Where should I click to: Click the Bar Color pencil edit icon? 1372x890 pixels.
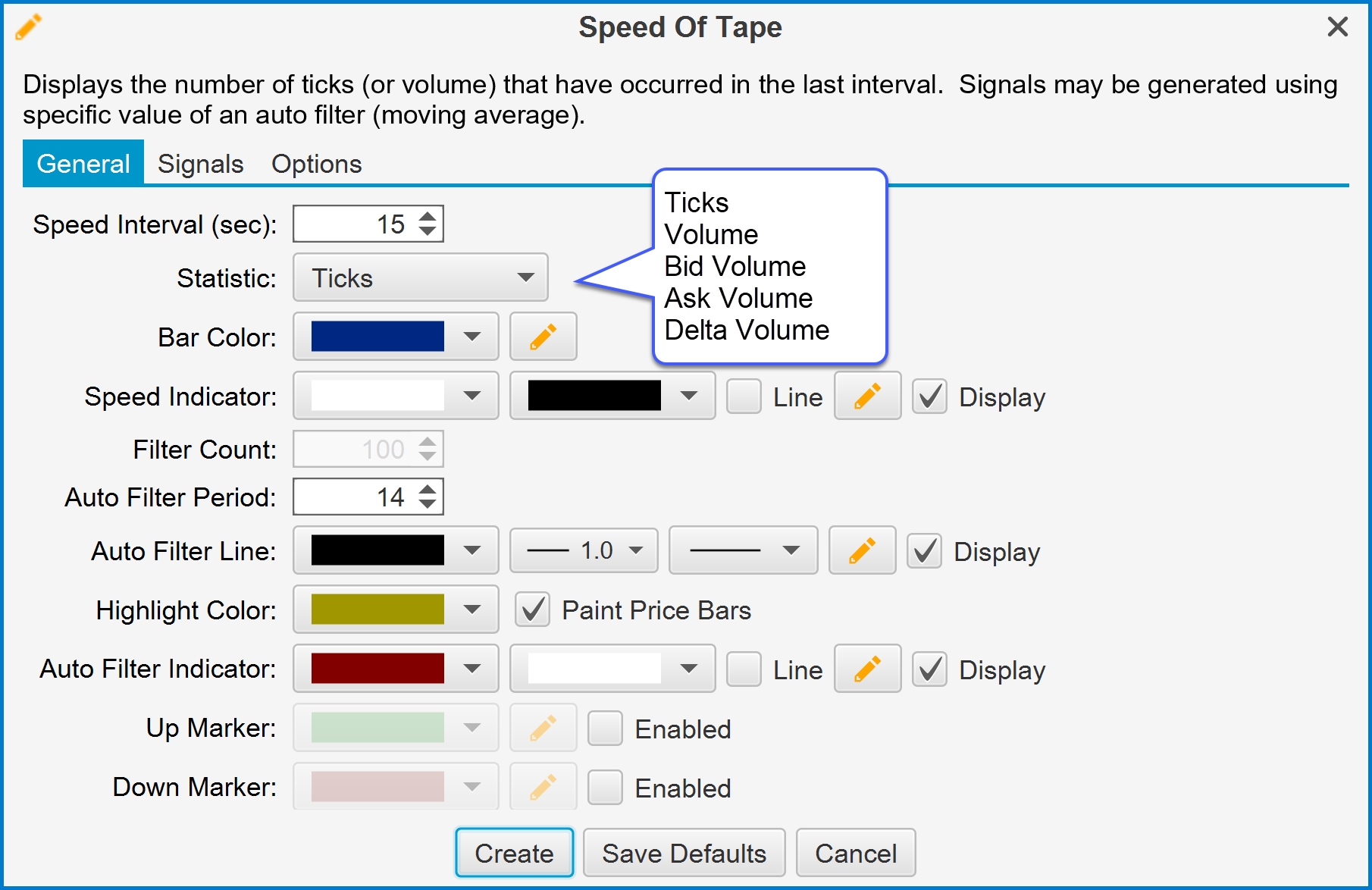coord(543,337)
